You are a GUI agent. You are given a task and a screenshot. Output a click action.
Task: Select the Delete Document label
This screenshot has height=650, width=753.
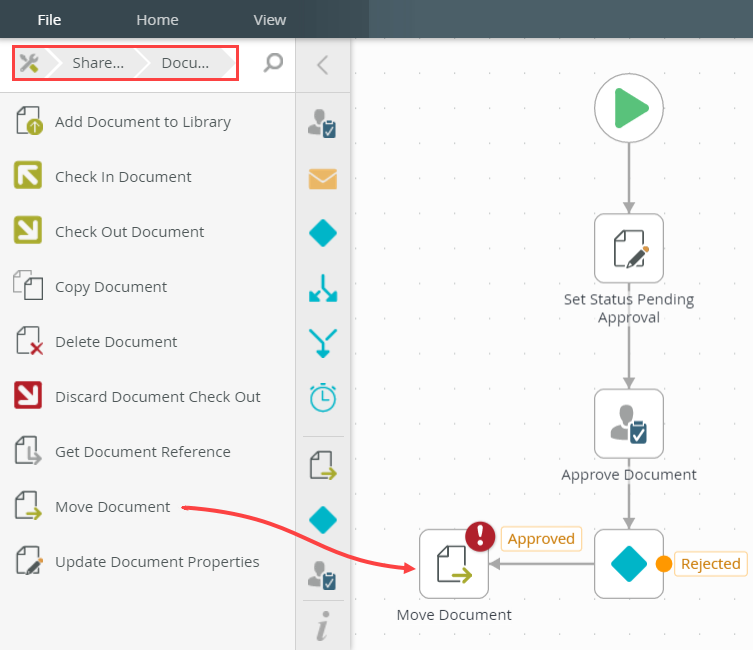116,342
